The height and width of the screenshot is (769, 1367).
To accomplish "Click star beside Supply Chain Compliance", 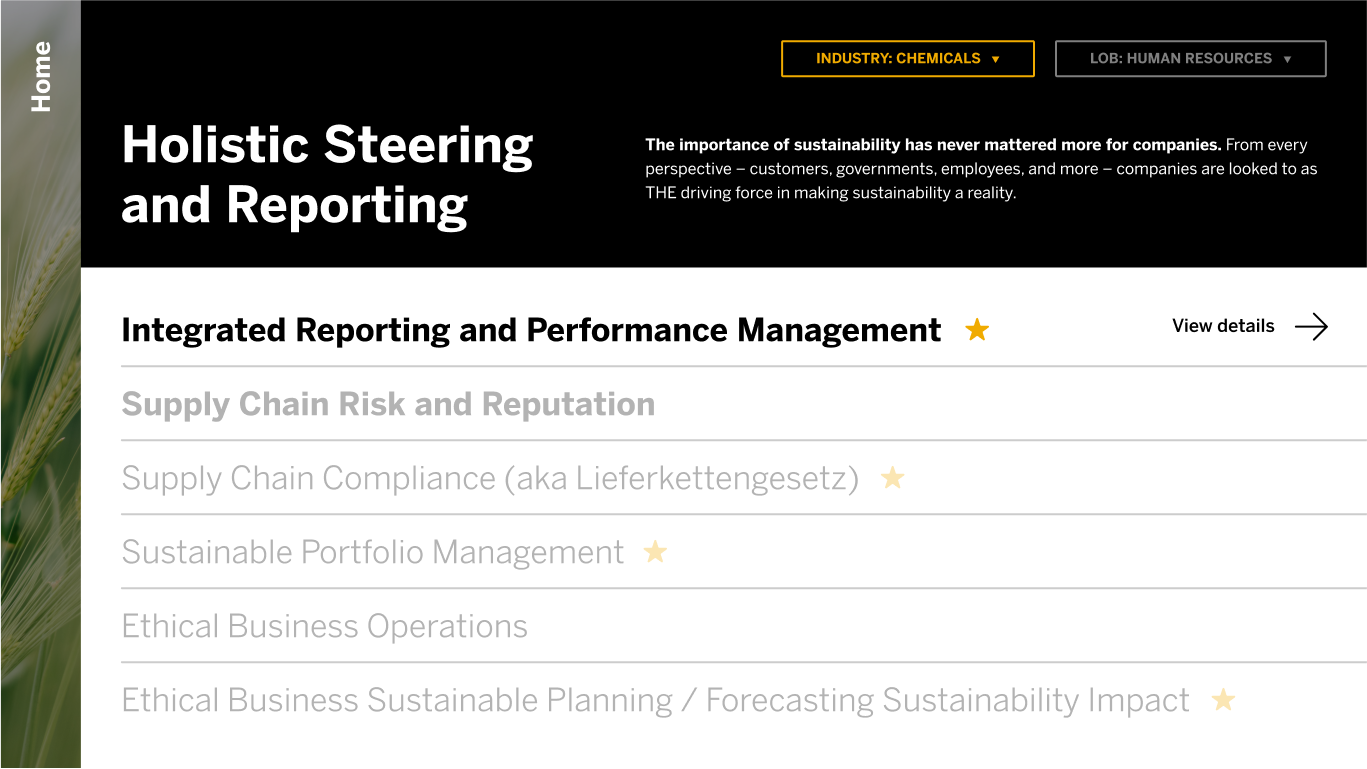I will [892, 478].
